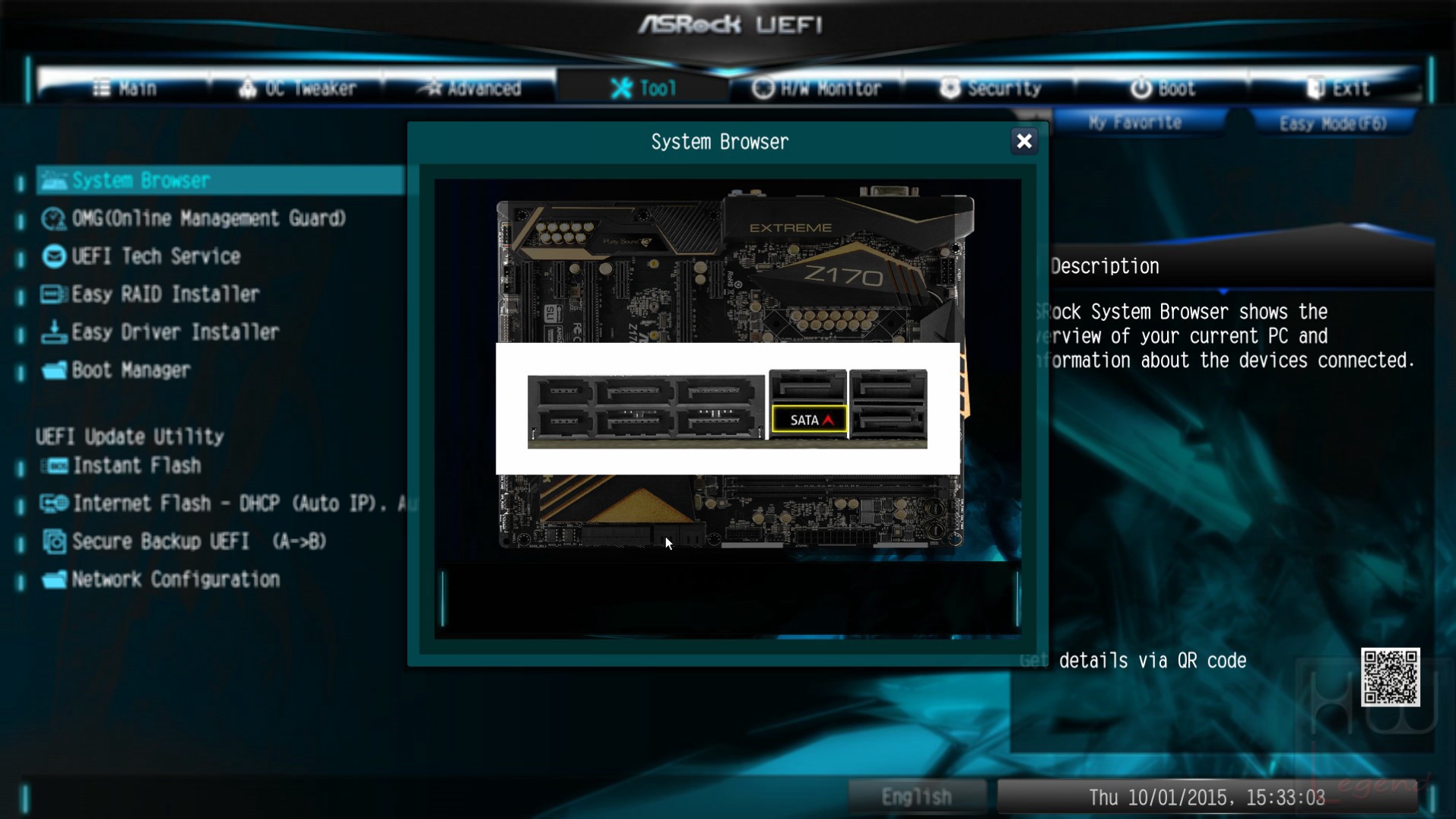
Task: Open UEFI Tech Service
Action: pyautogui.click(x=156, y=256)
